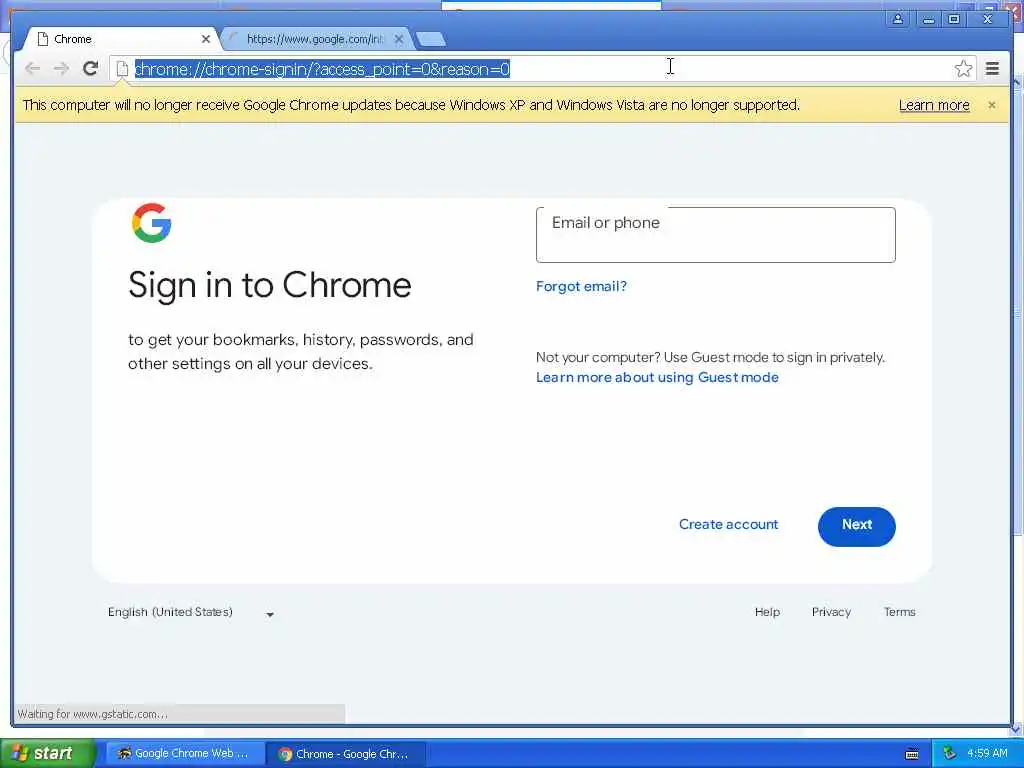This screenshot has width=1024, height=768.
Task: Open a new tab
Action: point(431,39)
